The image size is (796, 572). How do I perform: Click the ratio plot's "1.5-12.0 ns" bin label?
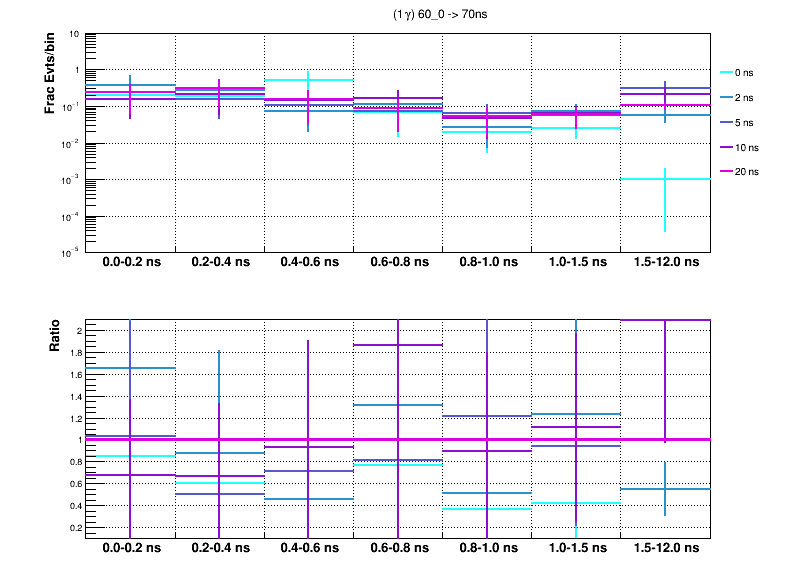click(x=665, y=550)
